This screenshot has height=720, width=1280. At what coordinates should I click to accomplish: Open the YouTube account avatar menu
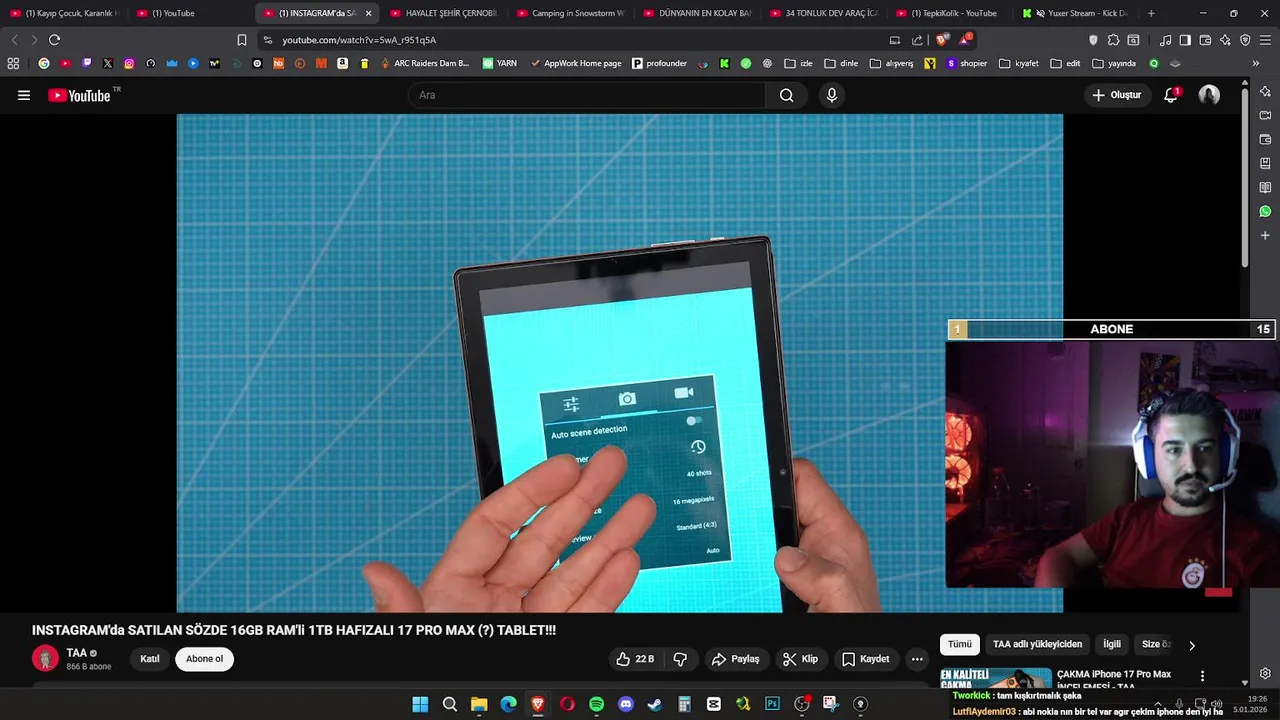pyautogui.click(x=1209, y=95)
